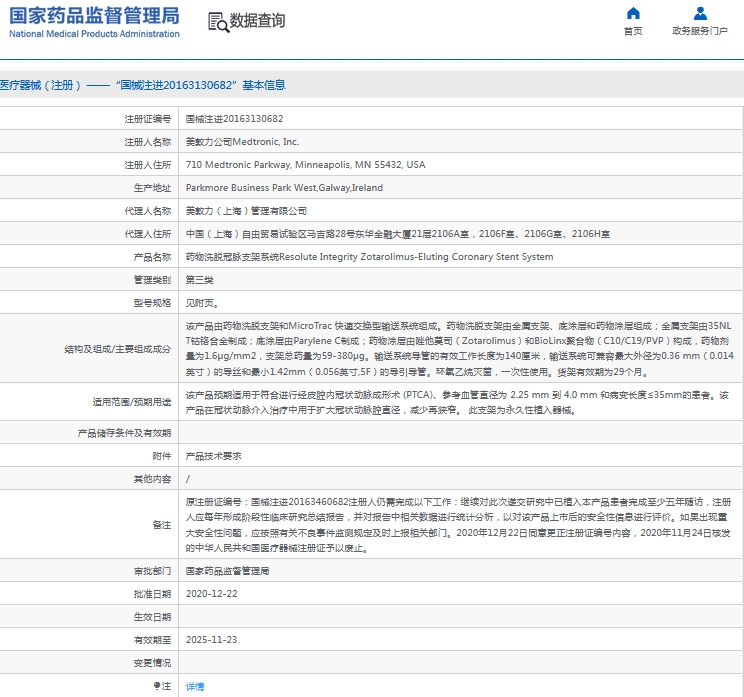Viewport: 744px width, 697px height.
Task: Open the 政务服务门户 person icon
Action: coord(700,13)
